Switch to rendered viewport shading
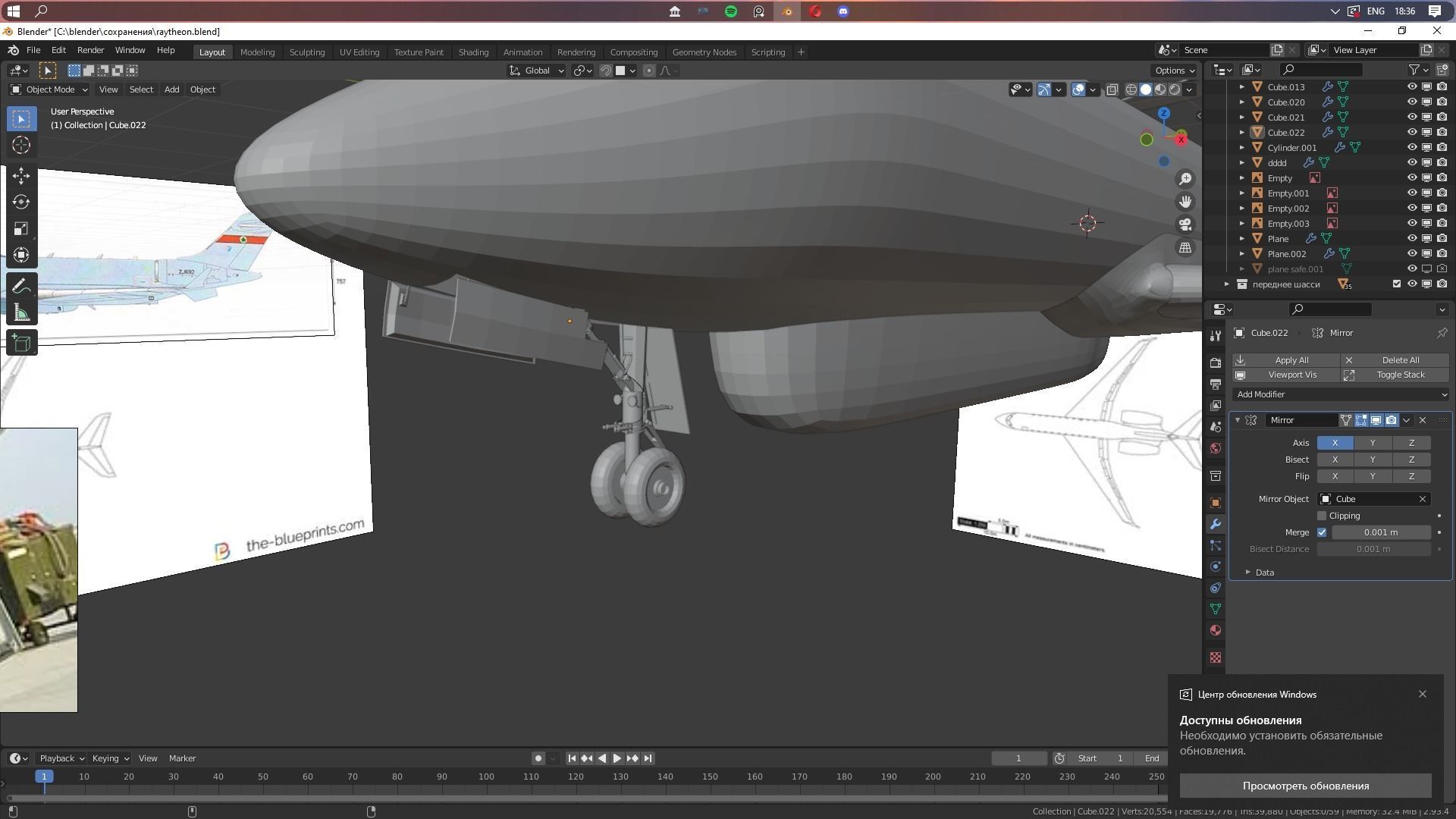 point(1175,89)
